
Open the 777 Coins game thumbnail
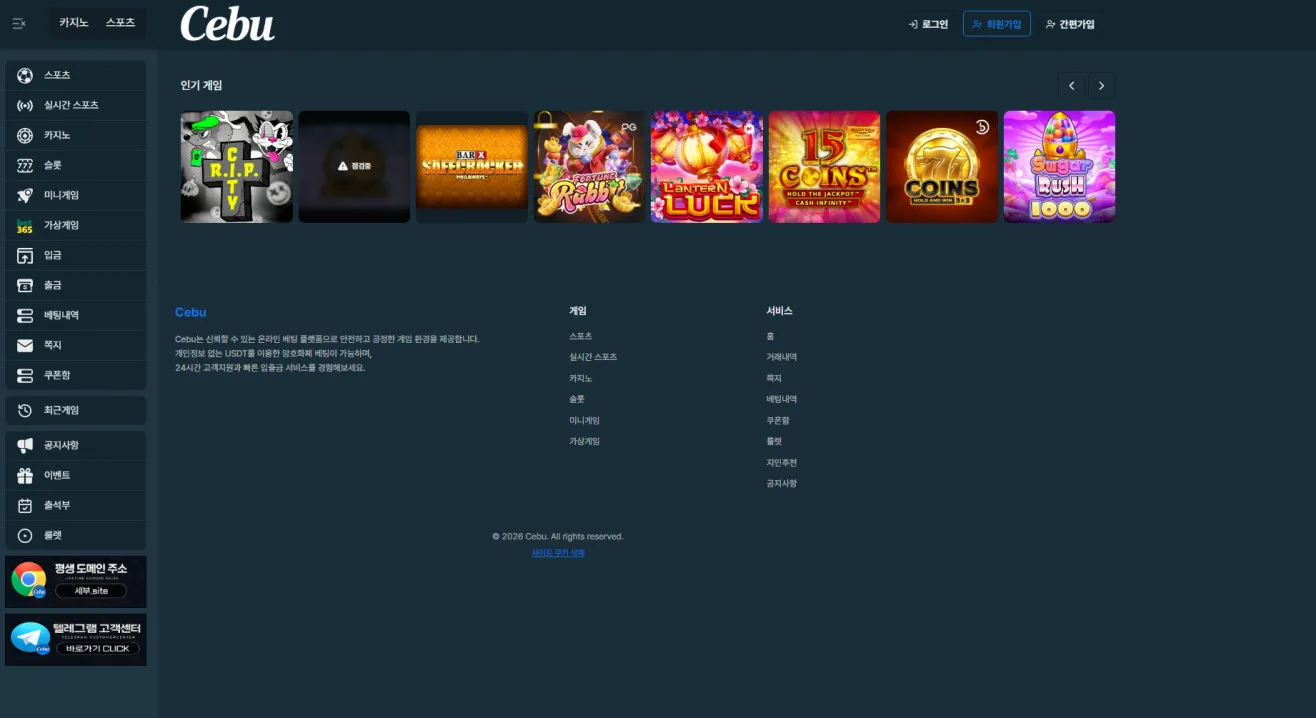click(x=942, y=167)
